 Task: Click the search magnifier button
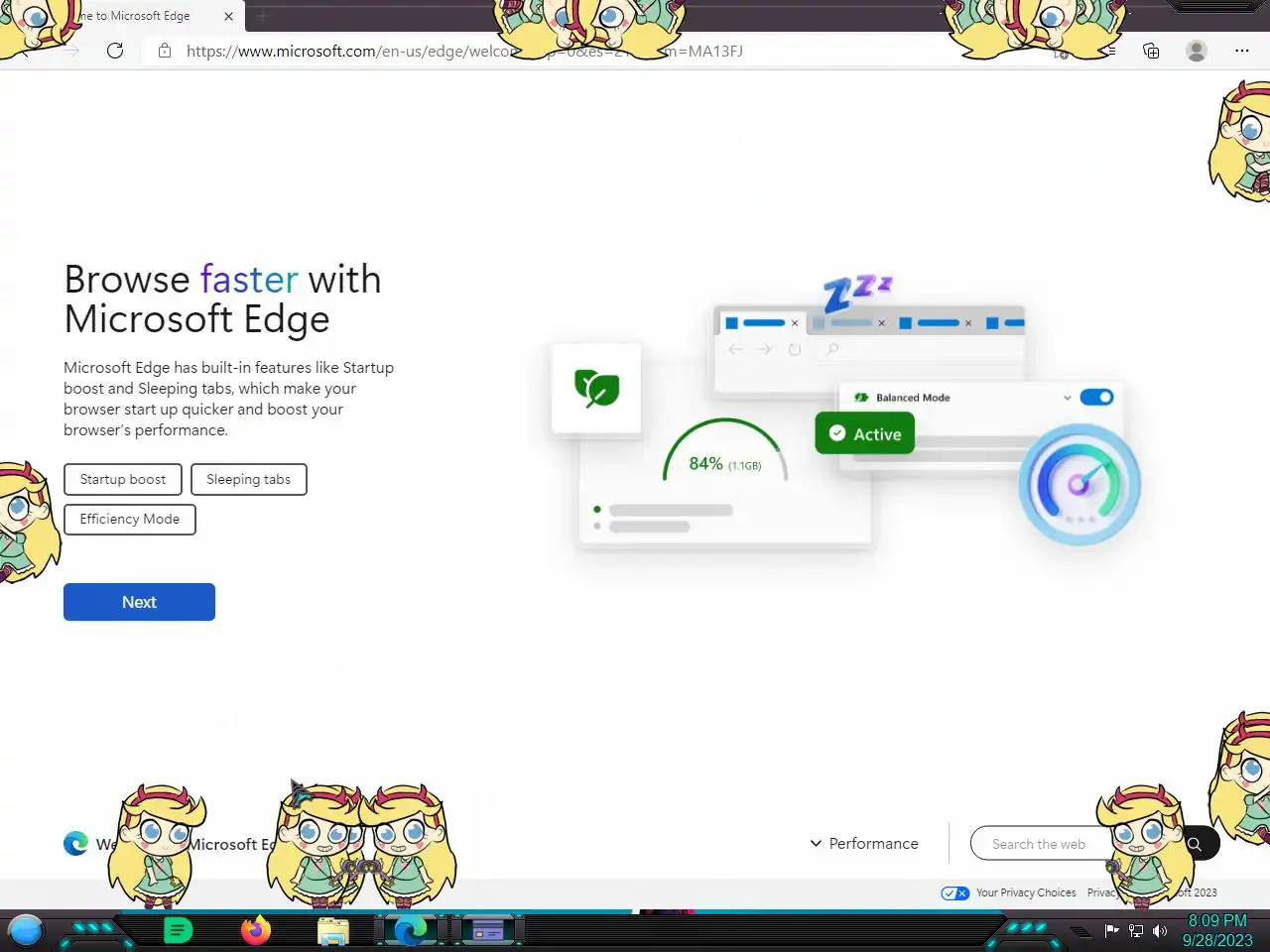coord(1195,844)
